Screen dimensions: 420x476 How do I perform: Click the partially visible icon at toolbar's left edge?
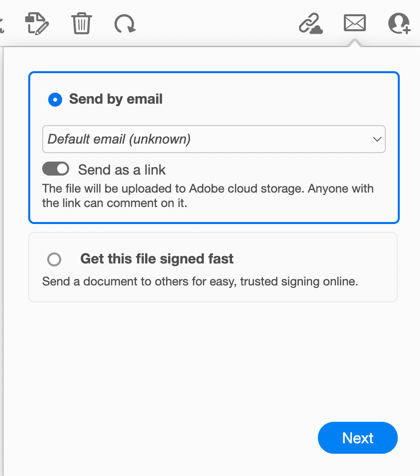pyautogui.click(x=2, y=25)
